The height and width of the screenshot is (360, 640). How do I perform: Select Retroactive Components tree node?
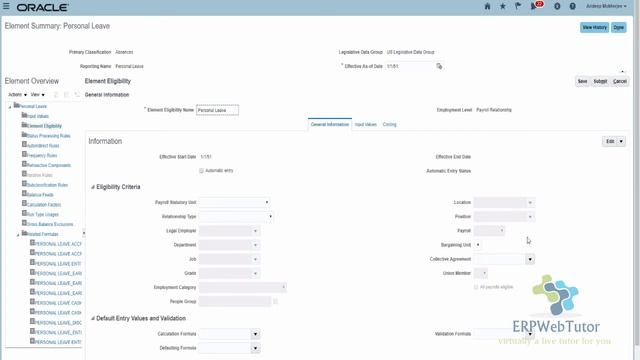coord(47,165)
